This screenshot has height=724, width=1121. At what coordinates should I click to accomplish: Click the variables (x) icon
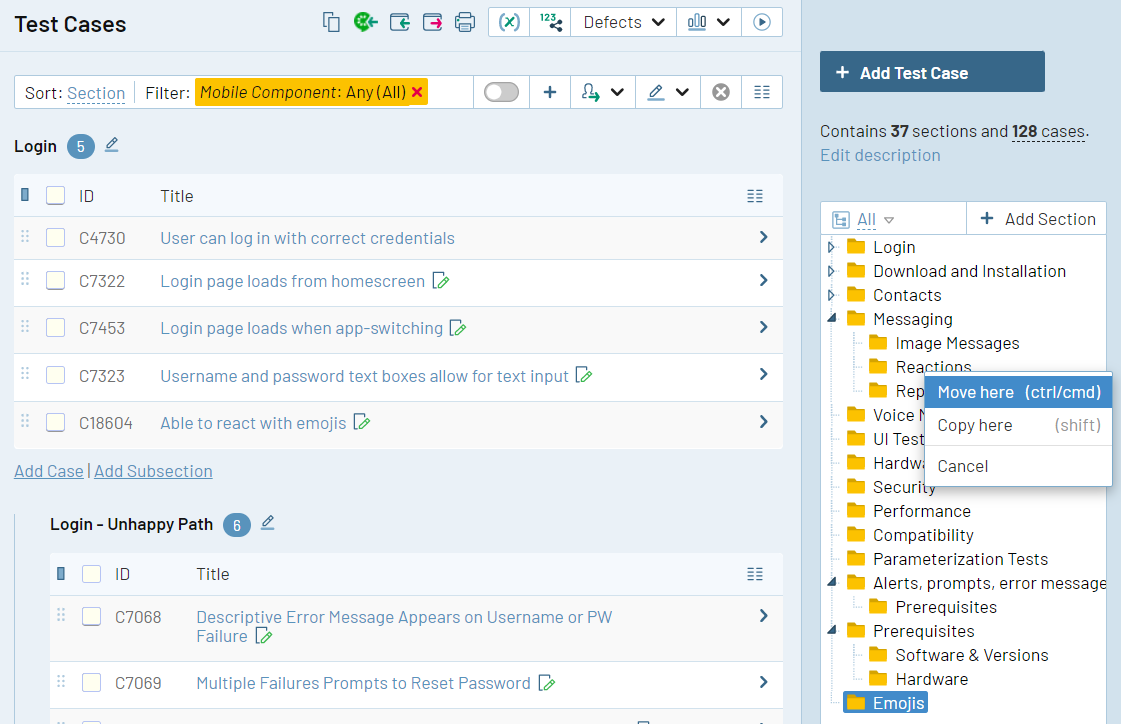[x=509, y=22]
